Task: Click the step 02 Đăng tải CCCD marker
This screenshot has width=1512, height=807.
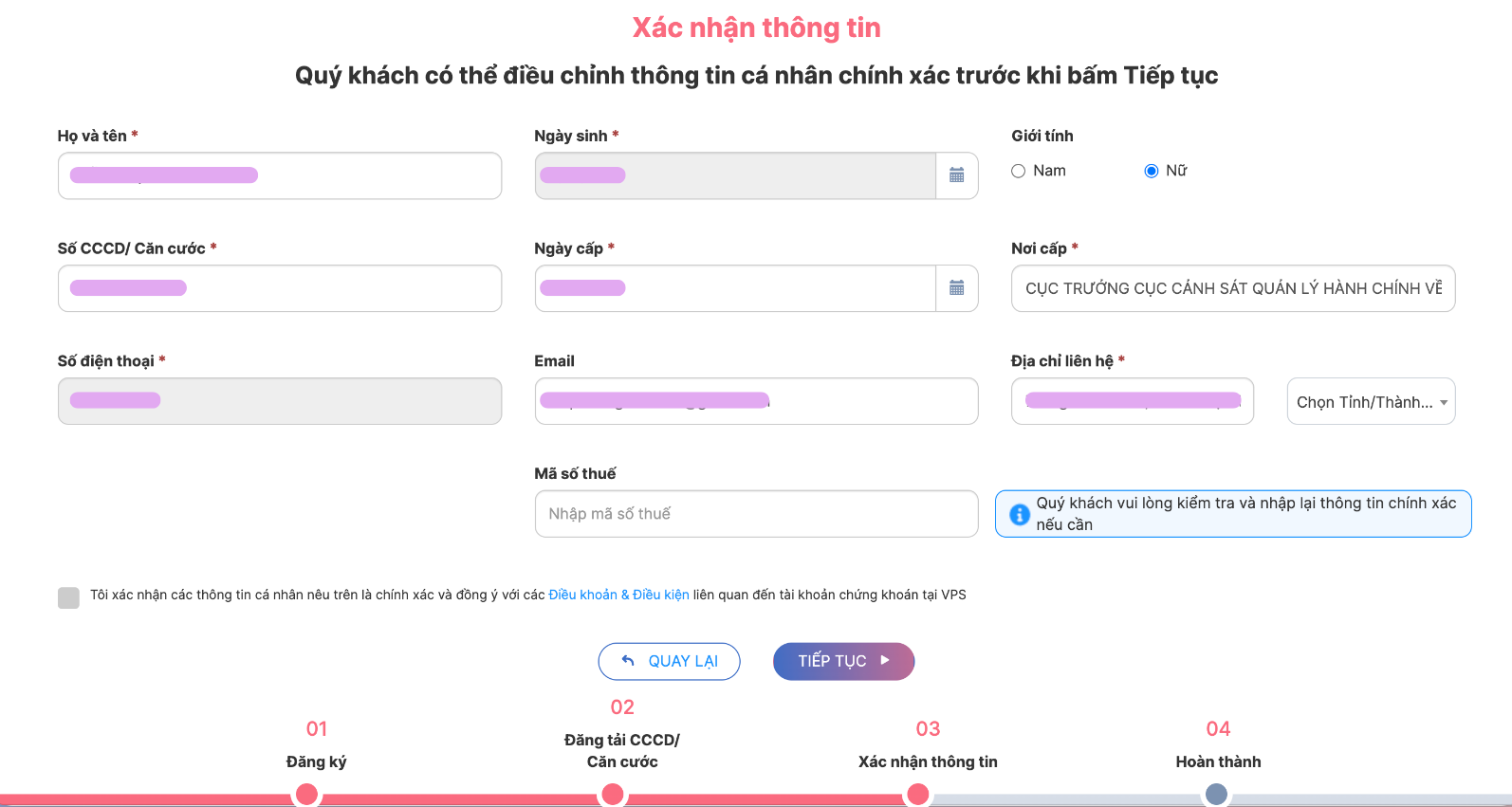Action: pos(613,794)
